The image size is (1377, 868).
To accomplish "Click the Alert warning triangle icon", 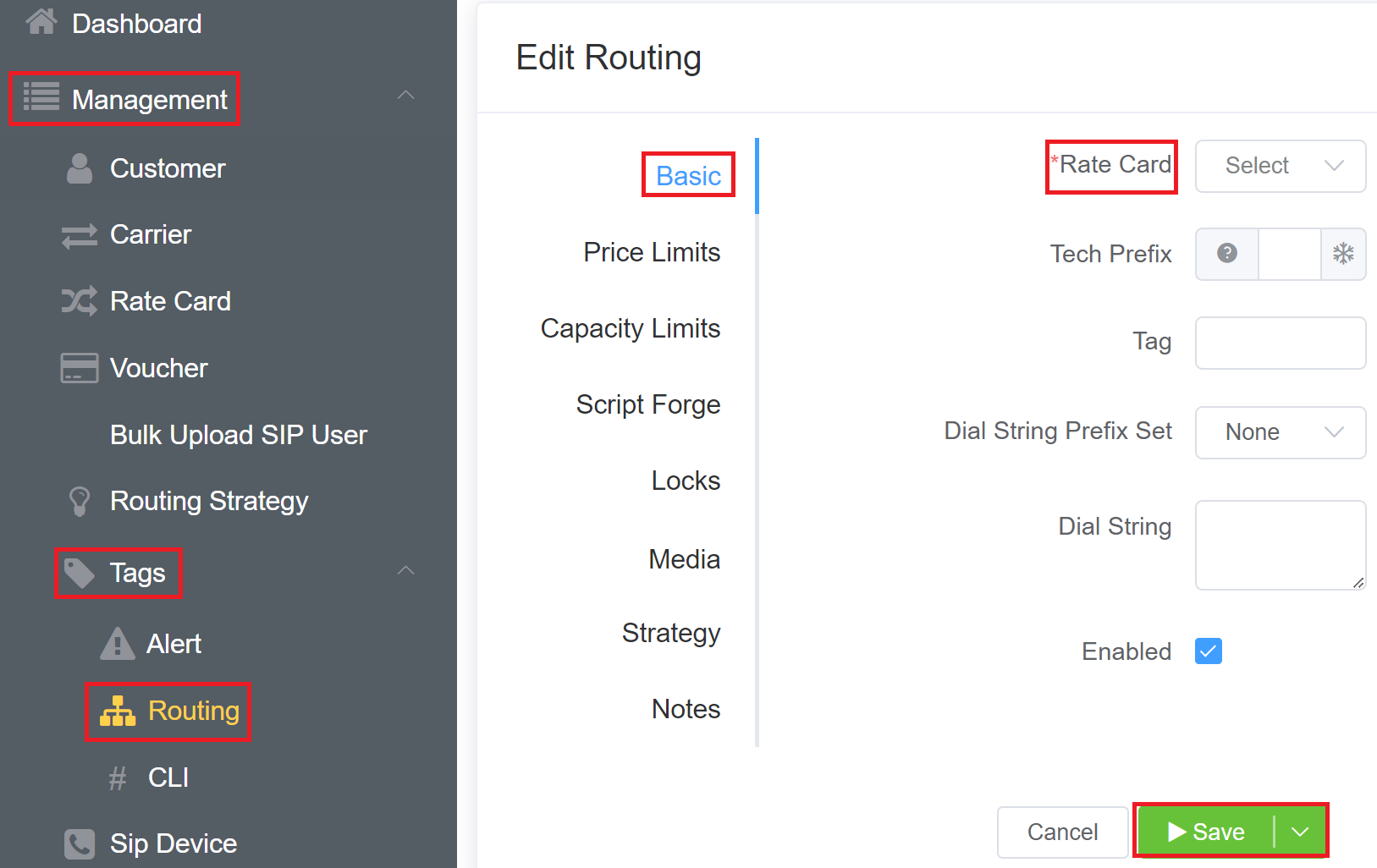I will point(117,644).
